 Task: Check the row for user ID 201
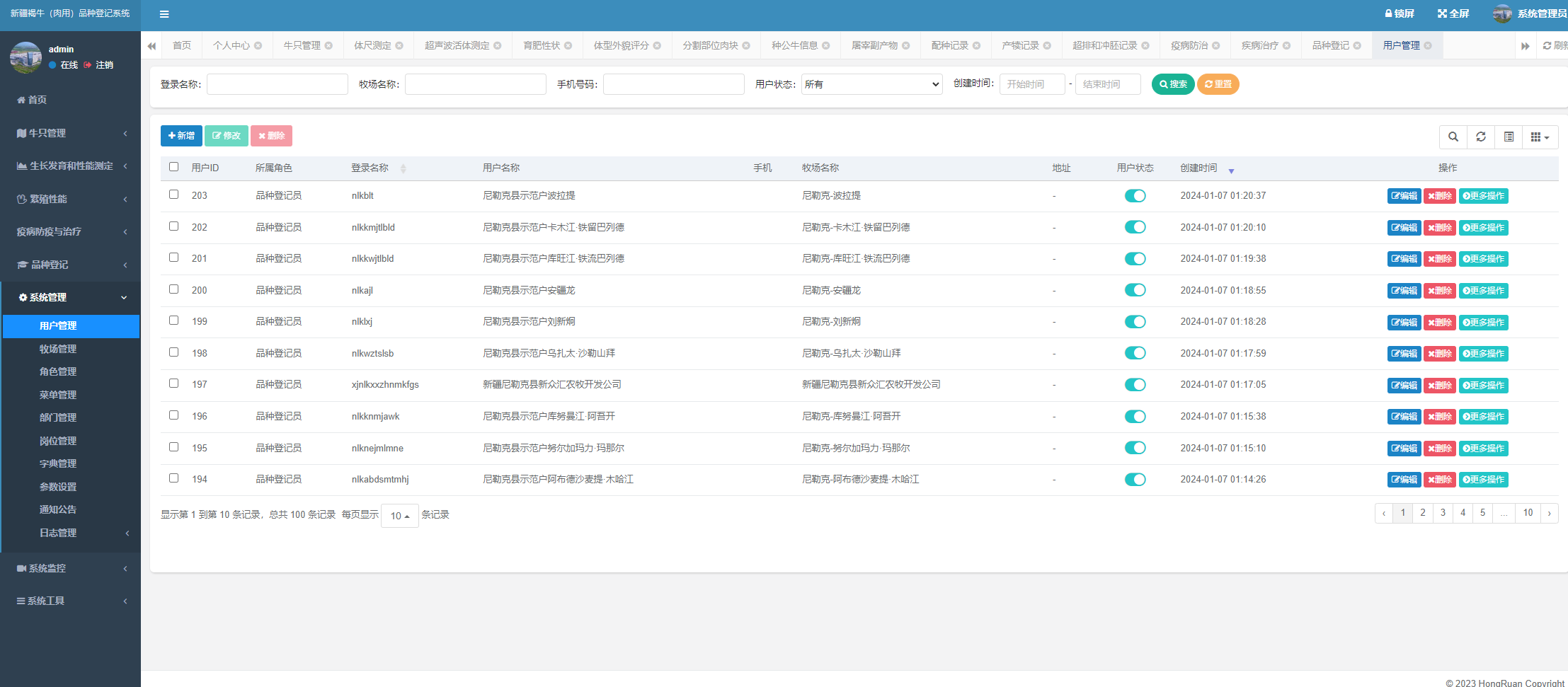pyautogui.click(x=173, y=258)
